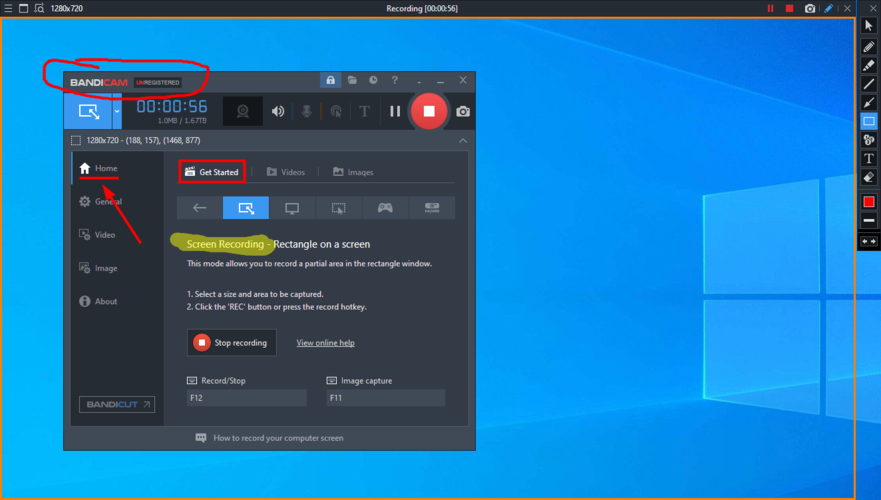Screen dimensions: 881x500
Task: Open the View online help link
Action: click(325, 343)
